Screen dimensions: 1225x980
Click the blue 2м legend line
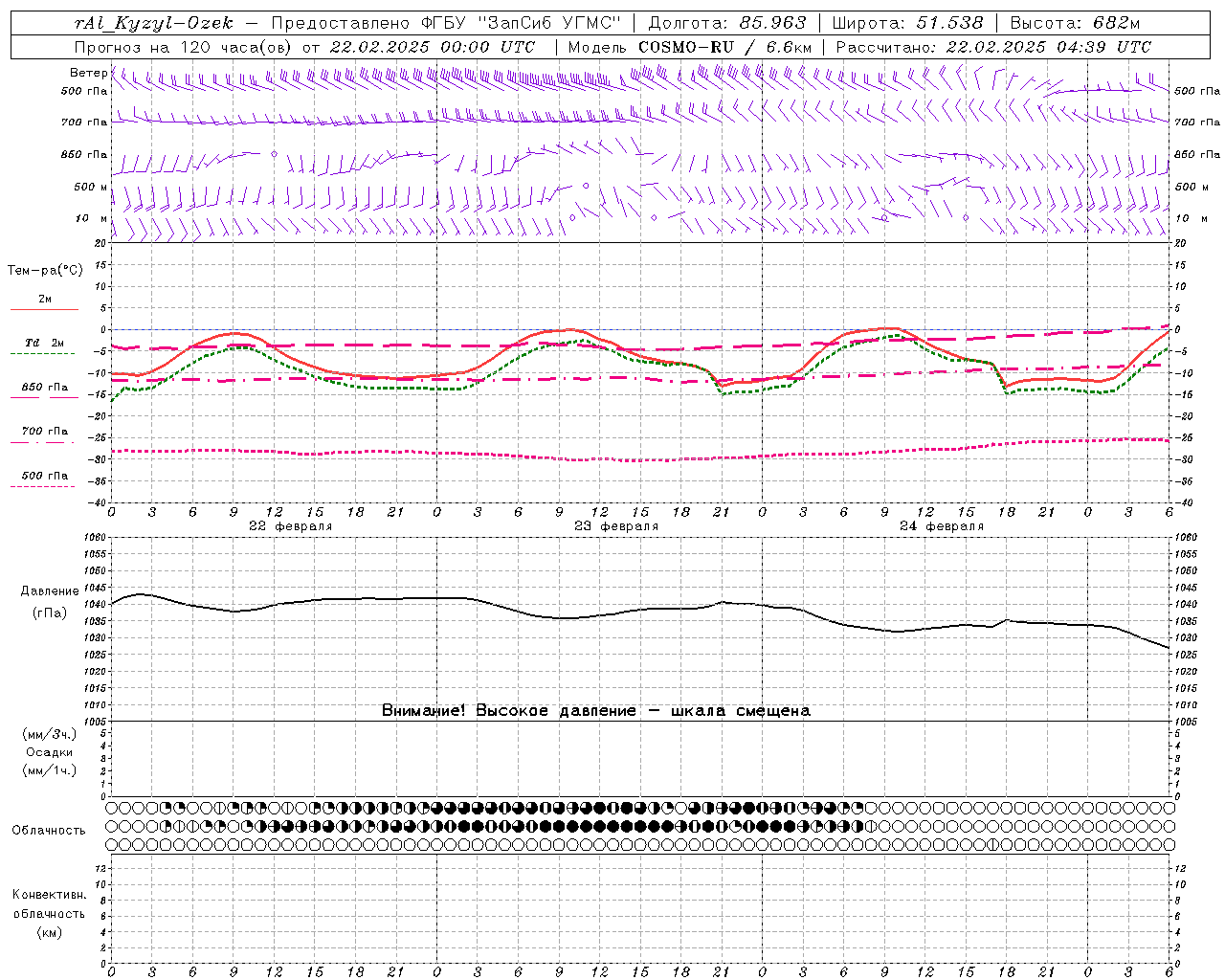(x=44, y=309)
